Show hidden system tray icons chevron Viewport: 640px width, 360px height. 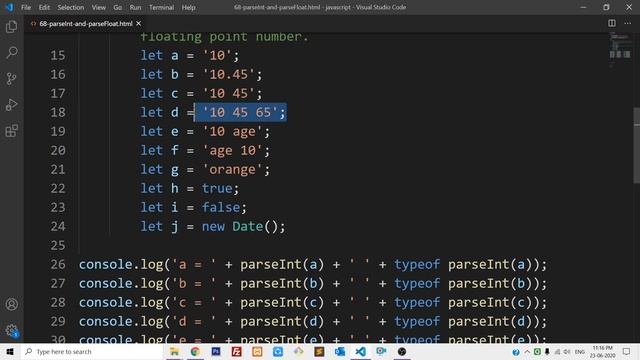coord(527,351)
